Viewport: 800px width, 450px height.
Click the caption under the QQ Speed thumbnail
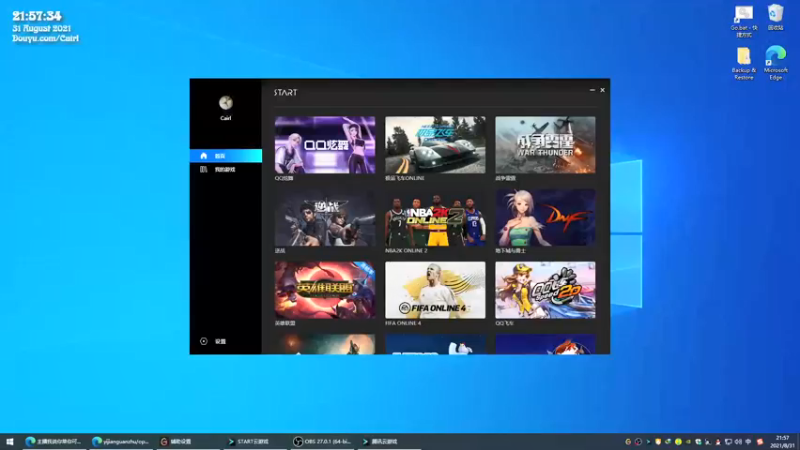click(x=504, y=323)
